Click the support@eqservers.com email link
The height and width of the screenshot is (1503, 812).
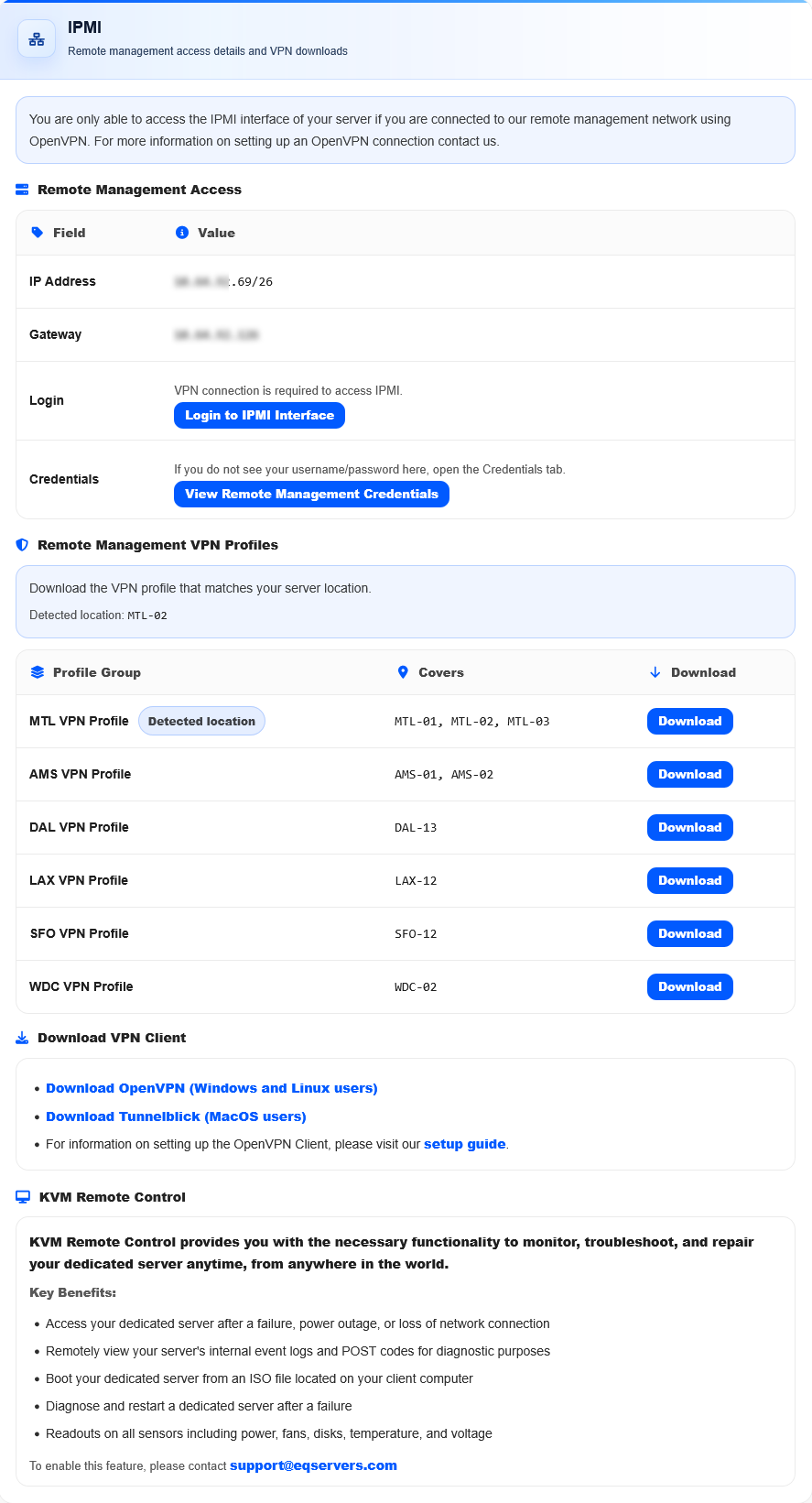[313, 1465]
